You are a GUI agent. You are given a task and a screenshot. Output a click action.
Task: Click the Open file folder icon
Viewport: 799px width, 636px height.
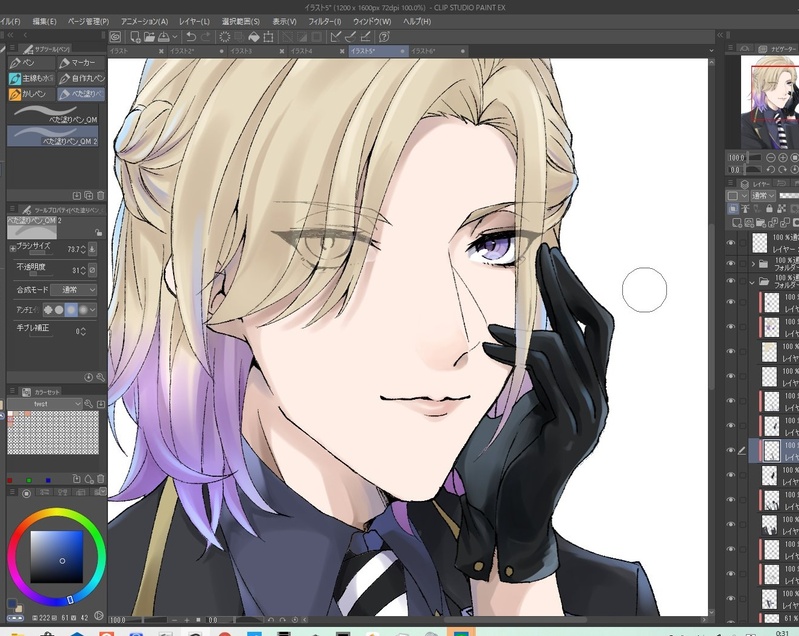pyautogui.click(x=149, y=37)
